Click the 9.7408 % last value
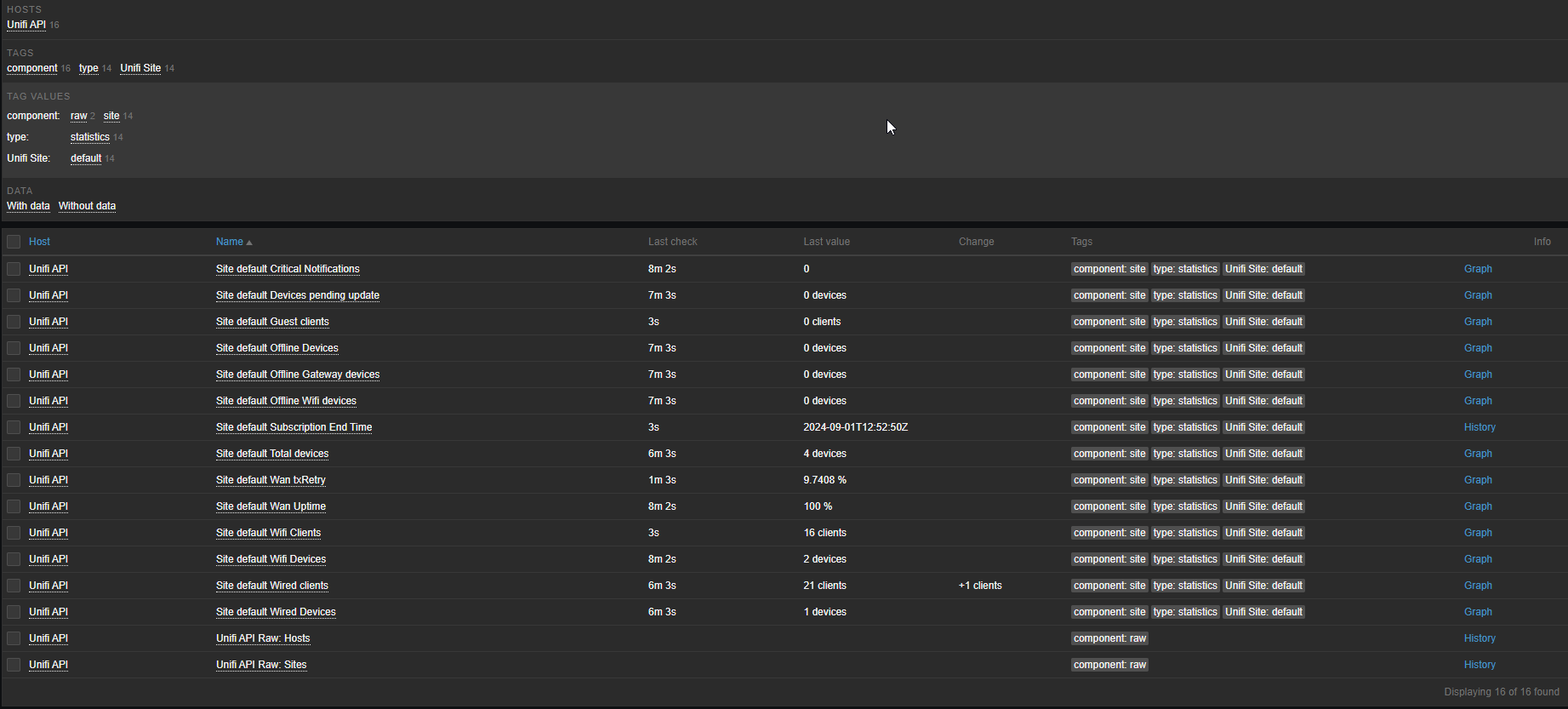The width and height of the screenshot is (1568, 709). tap(824, 480)
